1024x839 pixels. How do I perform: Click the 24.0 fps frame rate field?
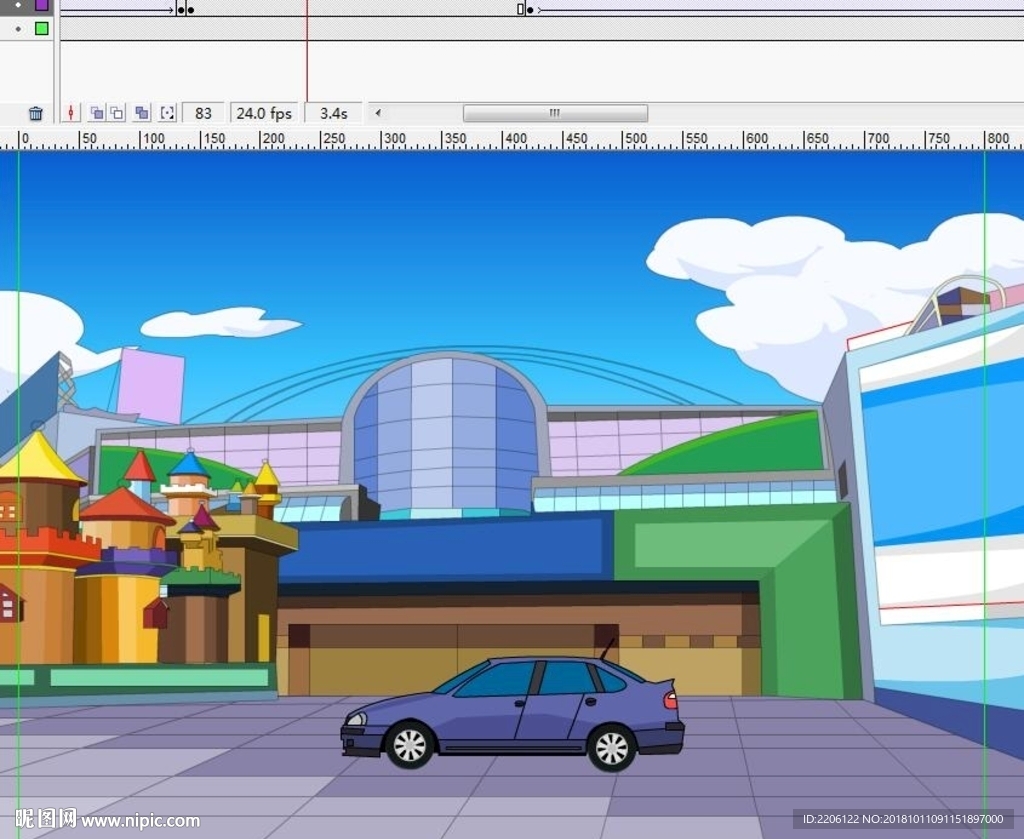264,114
